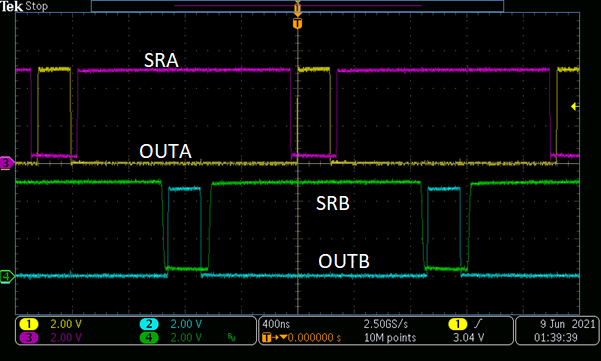Click the channel 1 yellow badge

click(x=29, y=324)
